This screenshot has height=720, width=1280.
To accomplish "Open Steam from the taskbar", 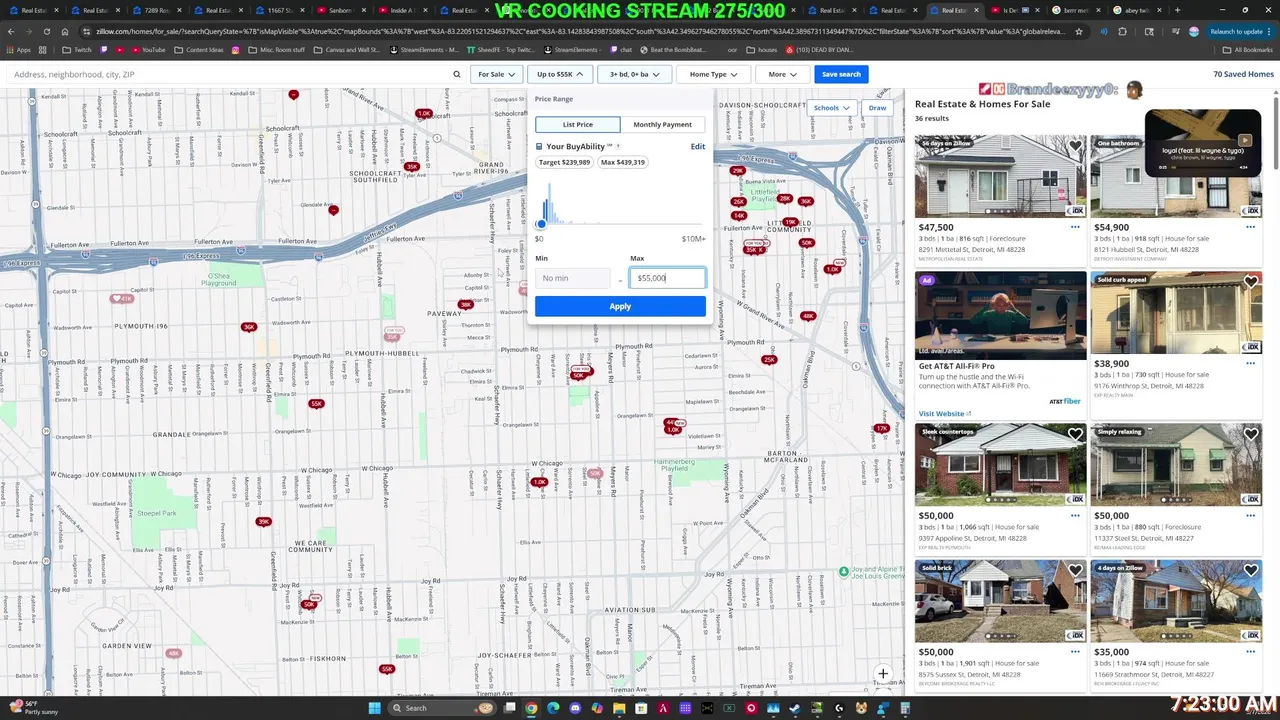I will click(x=795, y=708).
